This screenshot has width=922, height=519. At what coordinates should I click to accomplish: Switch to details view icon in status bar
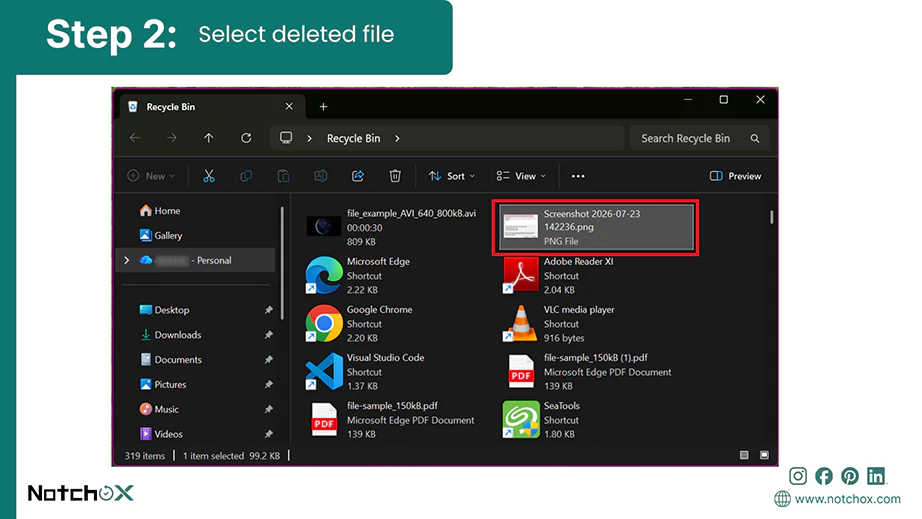[x=744, y=455]
